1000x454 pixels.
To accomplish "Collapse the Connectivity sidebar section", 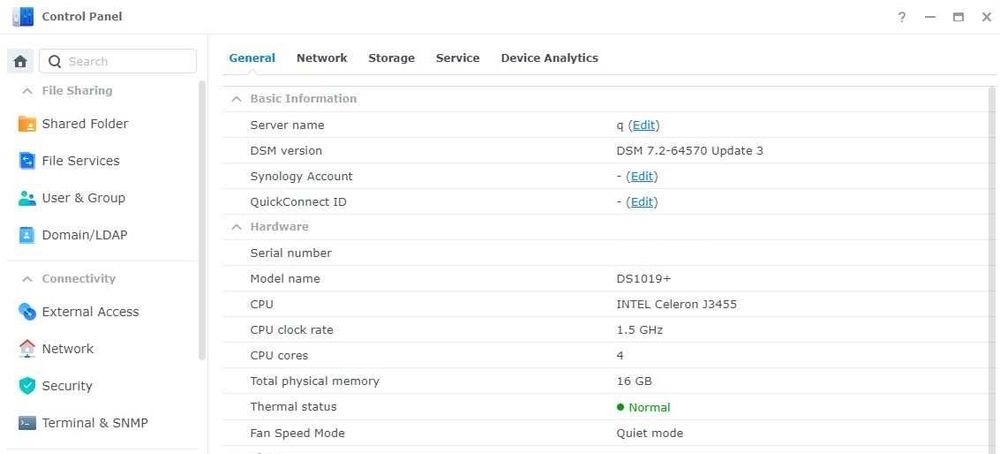I will (27, 279).
